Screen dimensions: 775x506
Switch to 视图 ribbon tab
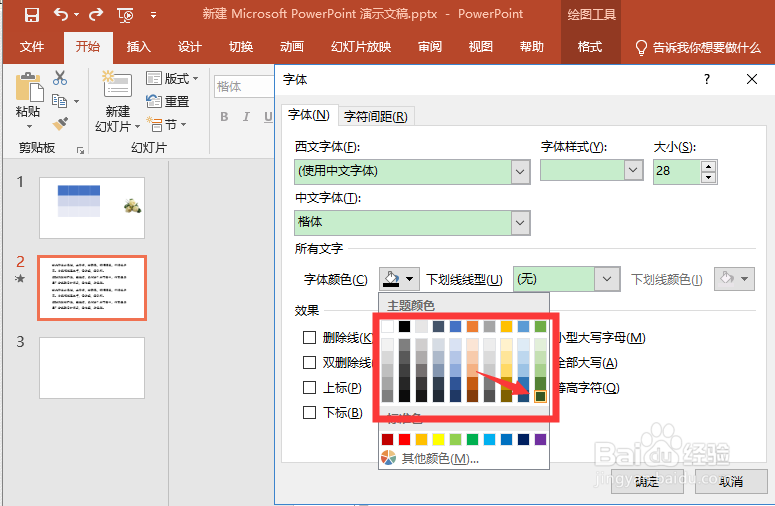click(480, 47)
